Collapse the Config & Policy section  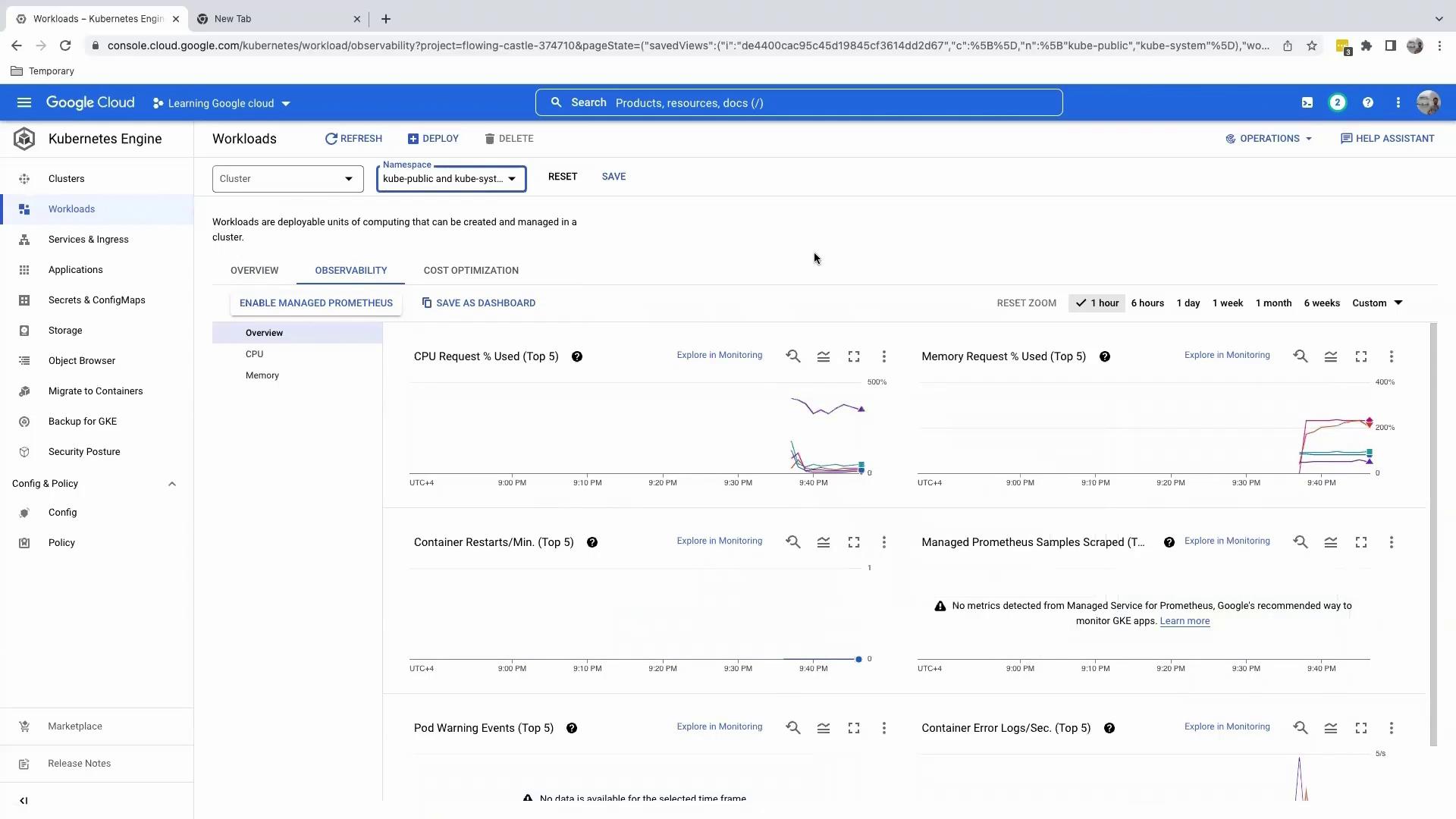point(172,484)
